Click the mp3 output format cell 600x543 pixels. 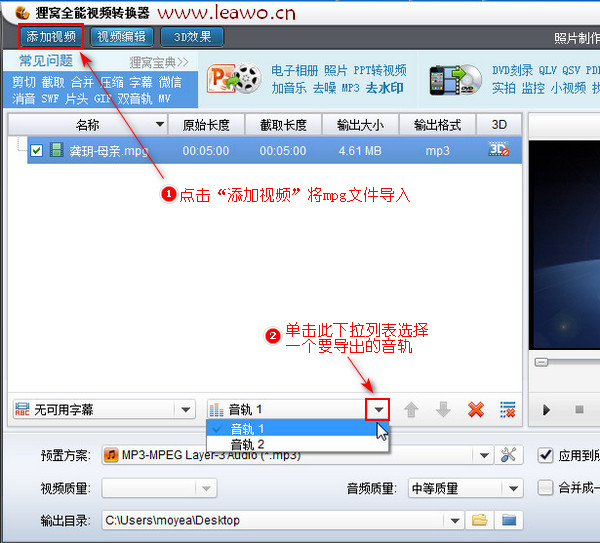click(x=437, y=151)
